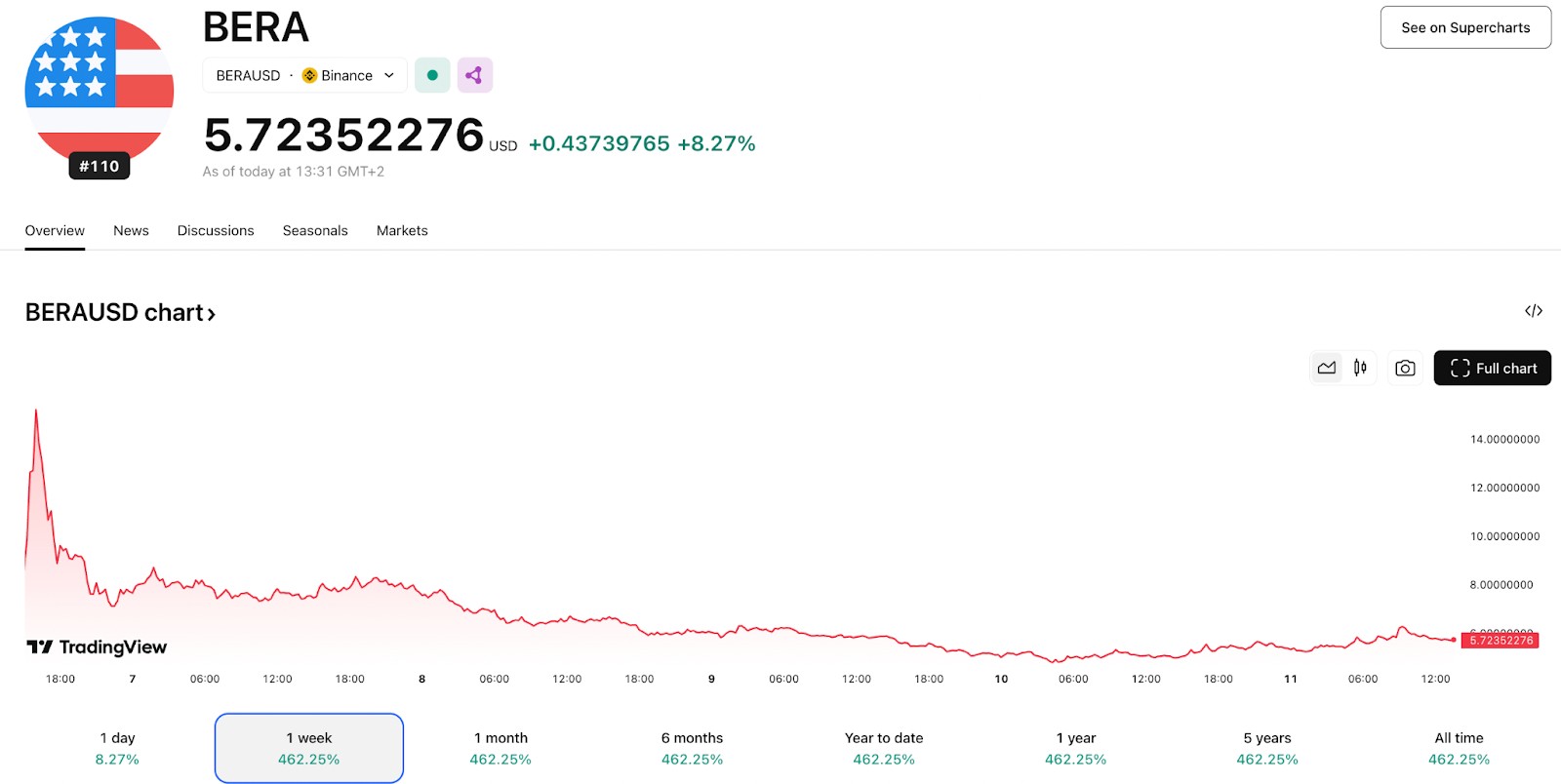Click the 14.00000000 price axis label

[x=1504, y=440]
